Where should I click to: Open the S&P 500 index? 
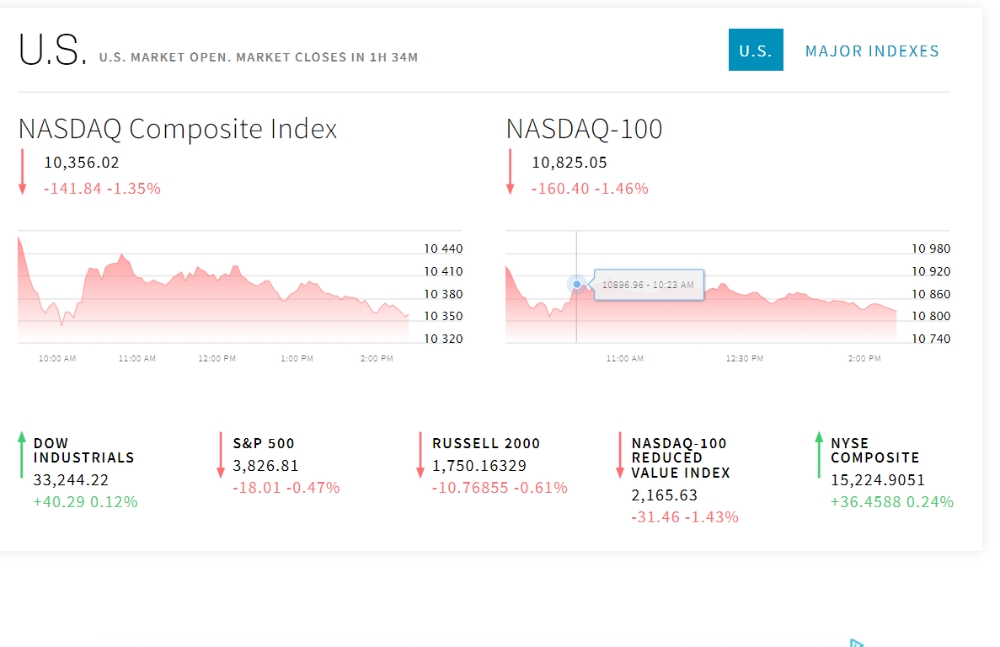point(264,443)
